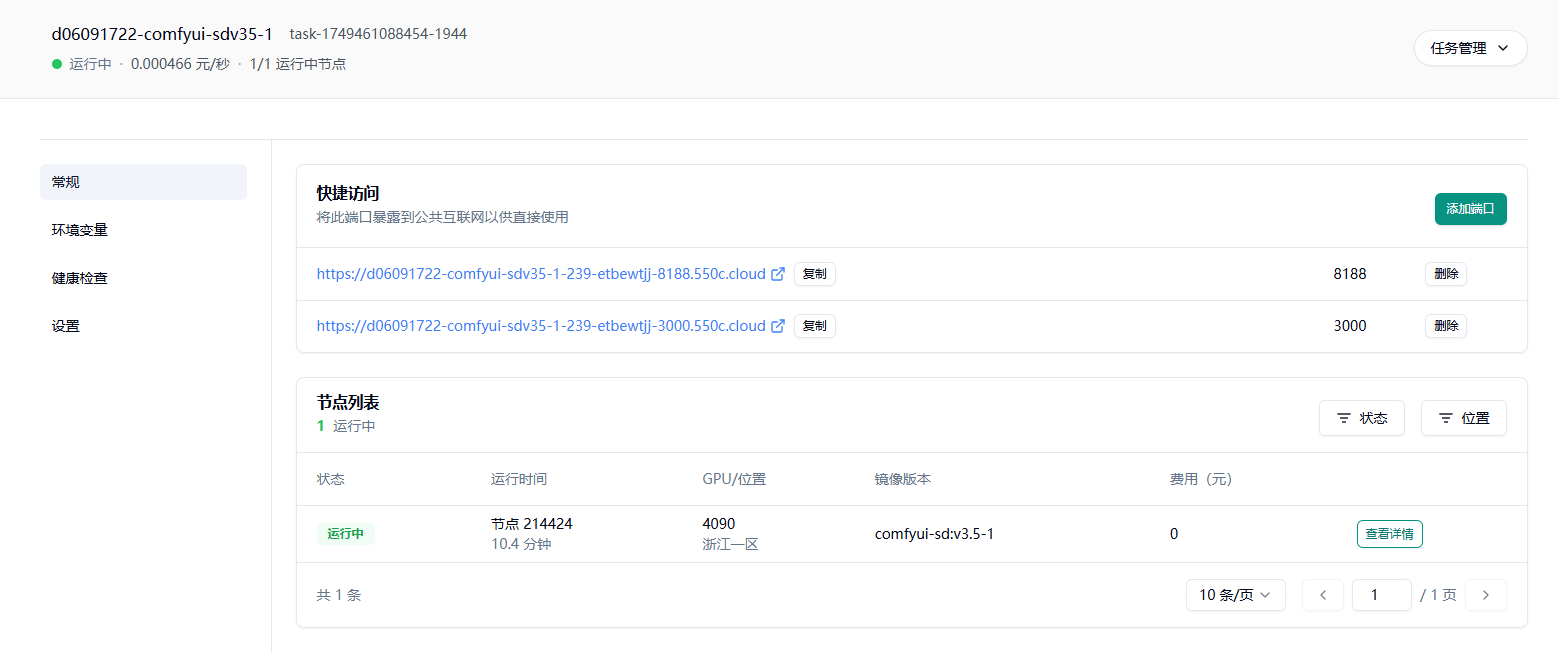View details of node 214424
The height and width of the screenshot is (667, 1559).
[1389, 534]
